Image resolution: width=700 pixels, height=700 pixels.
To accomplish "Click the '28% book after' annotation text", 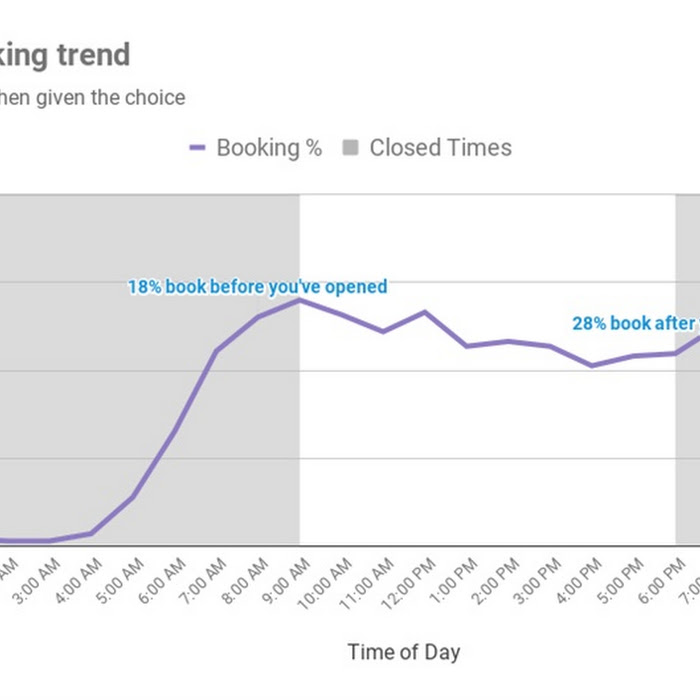I will 636,323.
